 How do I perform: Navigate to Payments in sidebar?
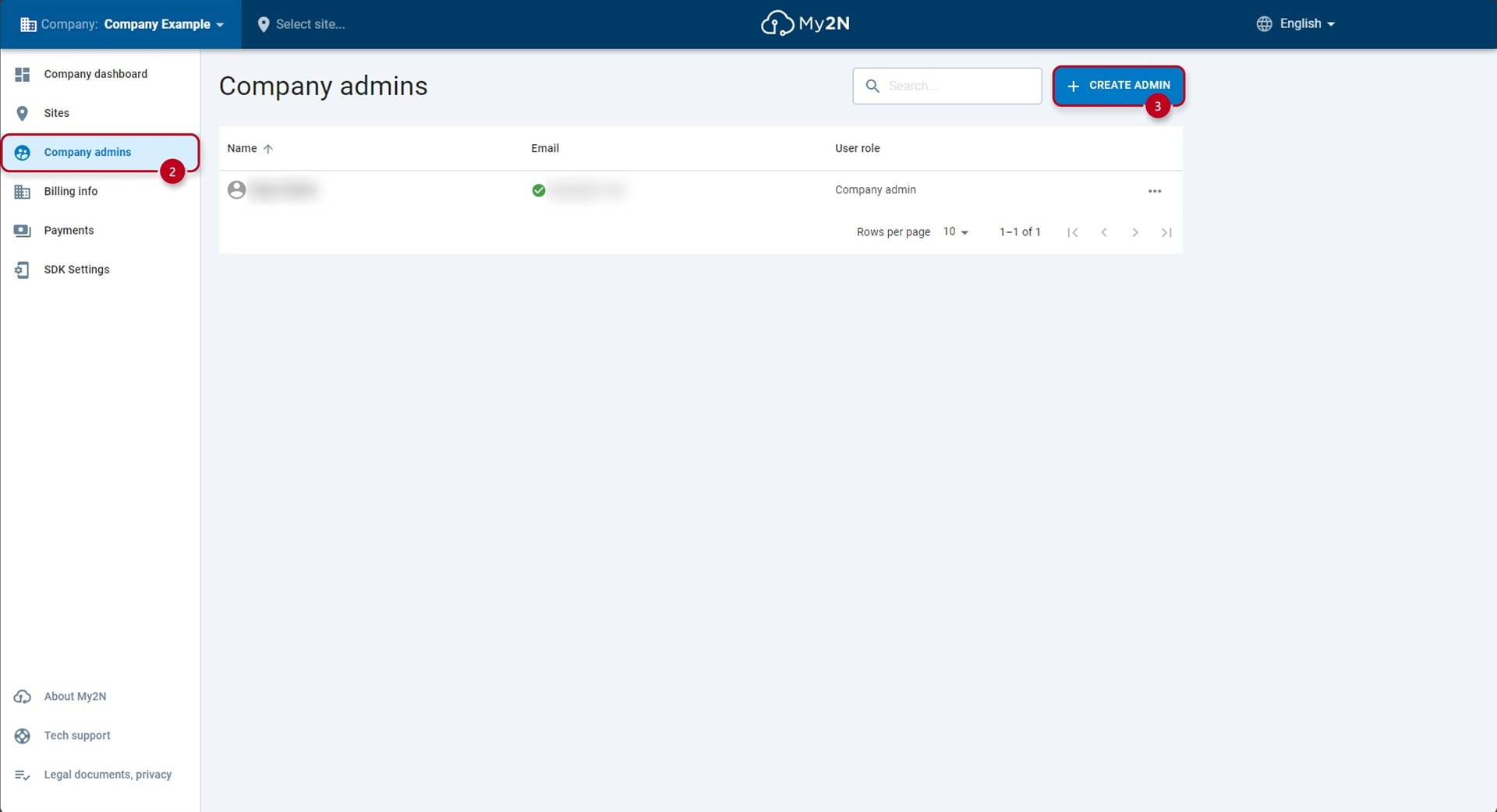[x=100, y=230]
